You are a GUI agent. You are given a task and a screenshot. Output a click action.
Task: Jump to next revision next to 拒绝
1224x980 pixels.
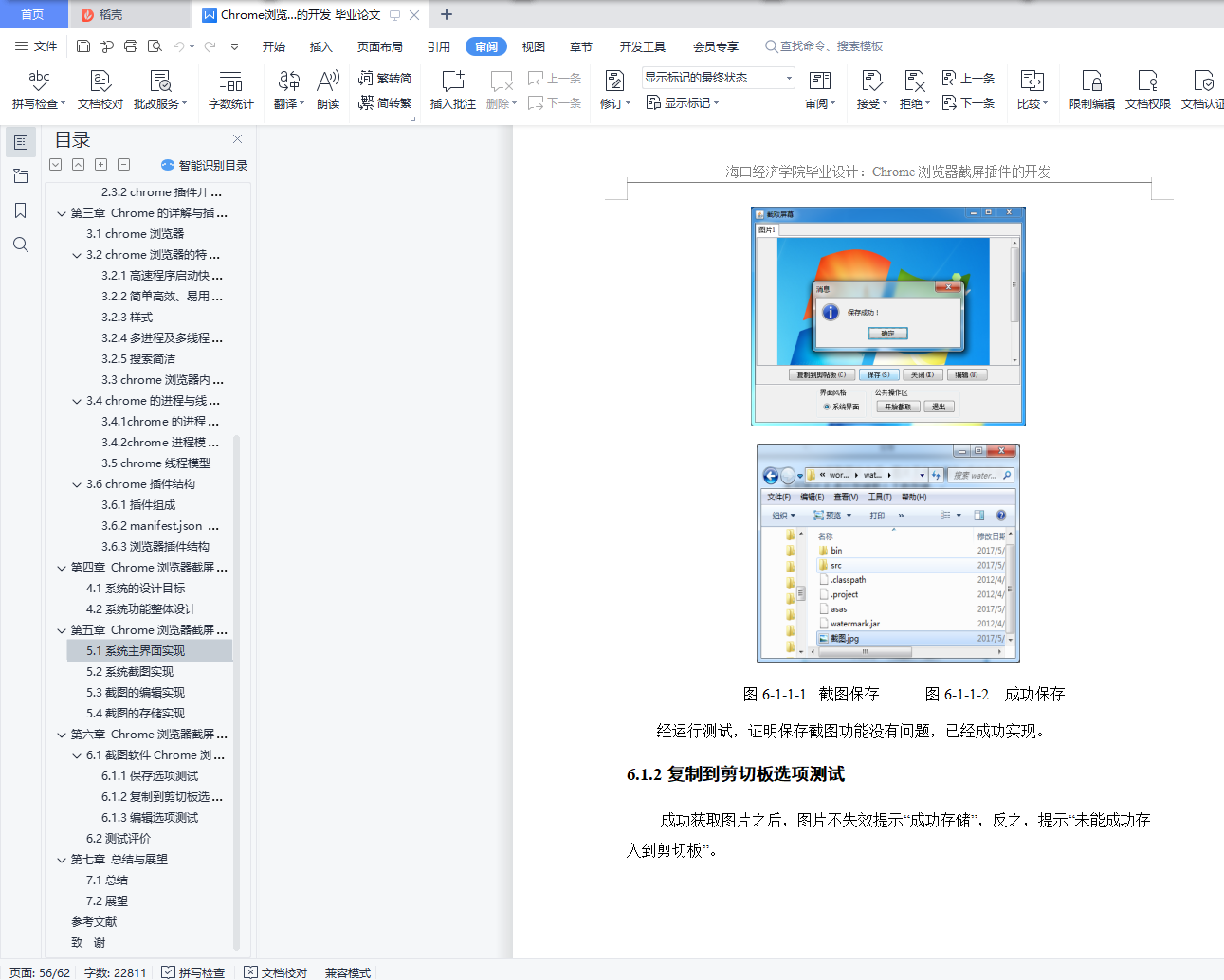pos(968,102)
